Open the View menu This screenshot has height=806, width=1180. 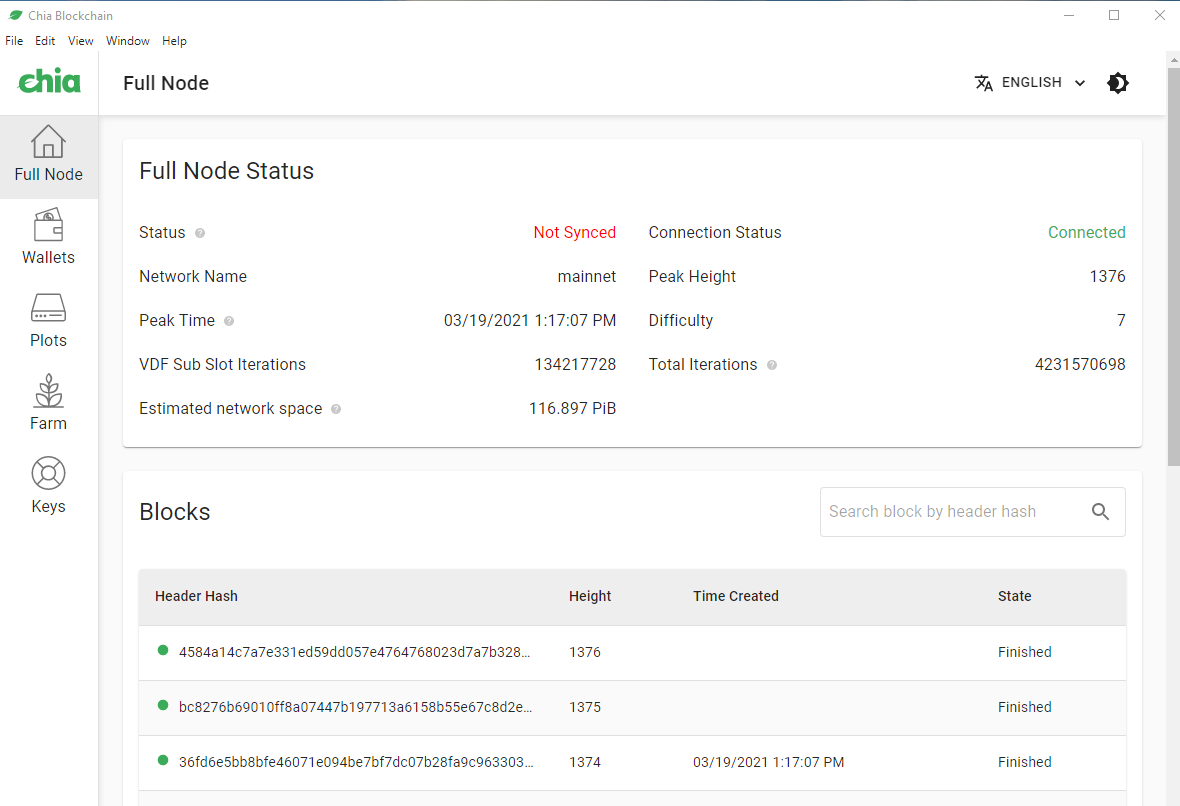click(x=80, y=41)
